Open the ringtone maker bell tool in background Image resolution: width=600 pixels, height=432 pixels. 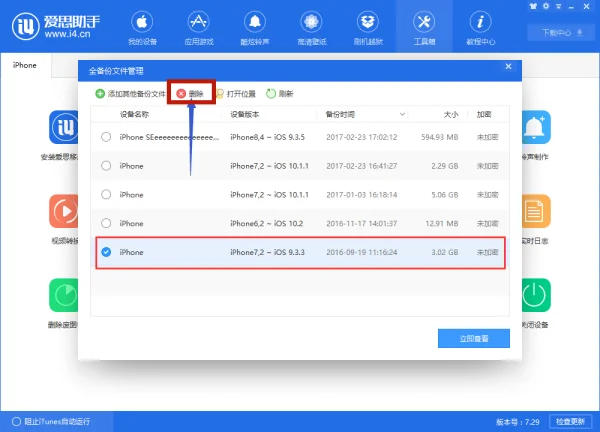tap(536, 127)
